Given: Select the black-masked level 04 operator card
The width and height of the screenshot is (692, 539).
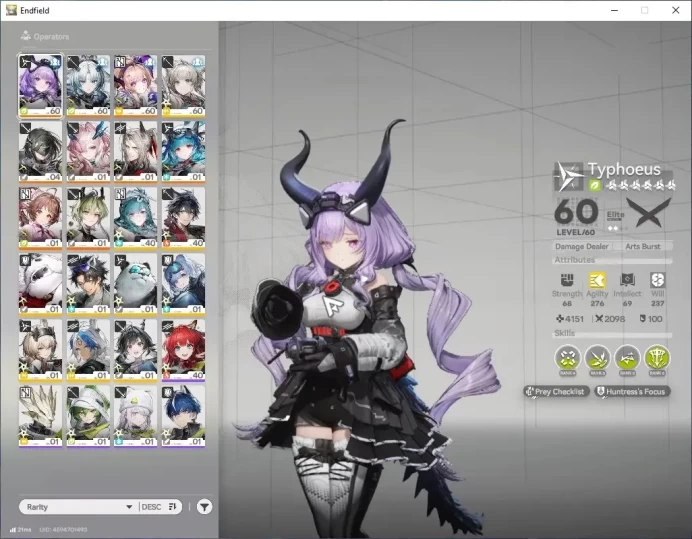Looking at the screenshot, I should pos(40,152).
